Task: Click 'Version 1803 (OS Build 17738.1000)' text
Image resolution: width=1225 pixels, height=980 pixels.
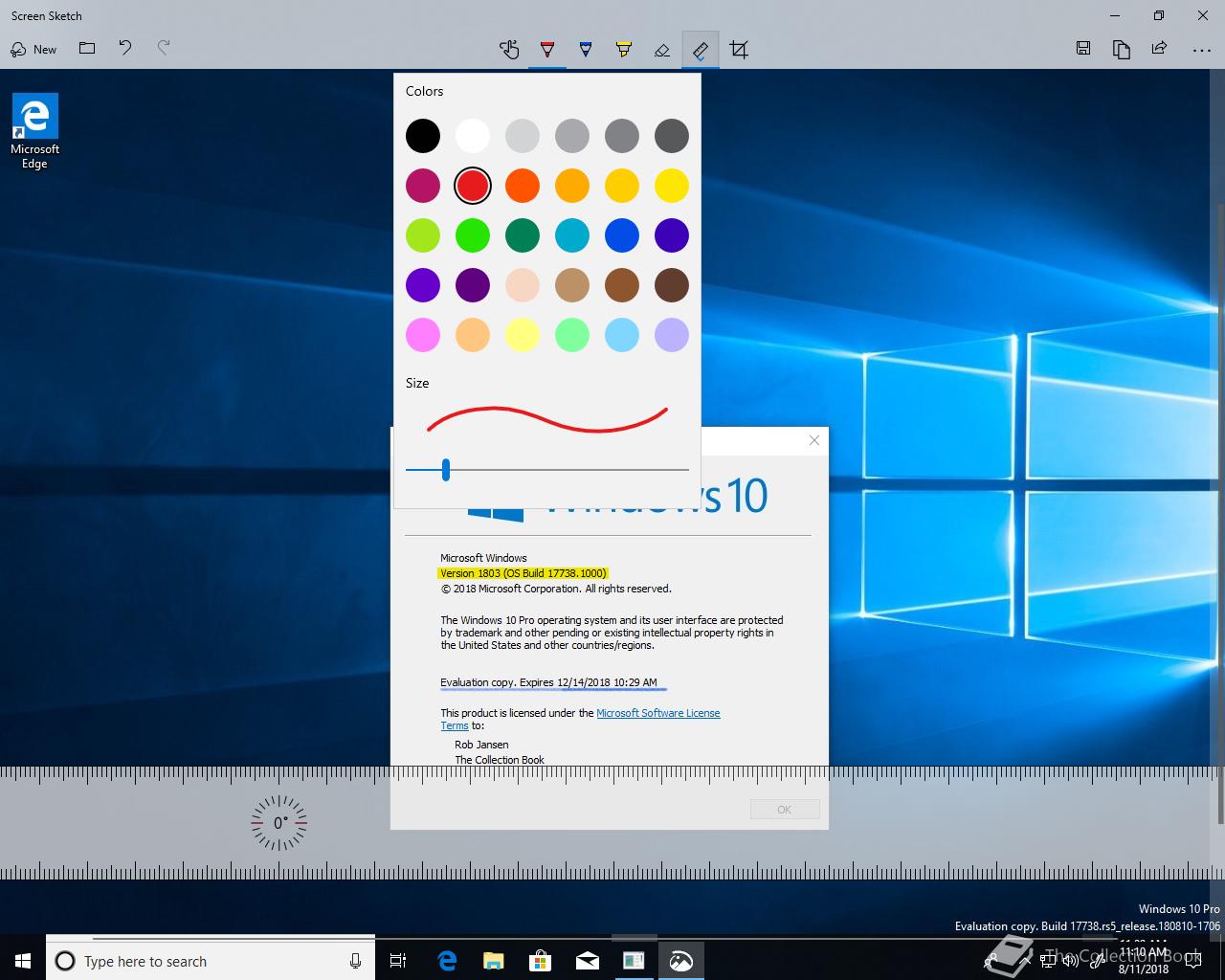Action: (x=523, y=573)
